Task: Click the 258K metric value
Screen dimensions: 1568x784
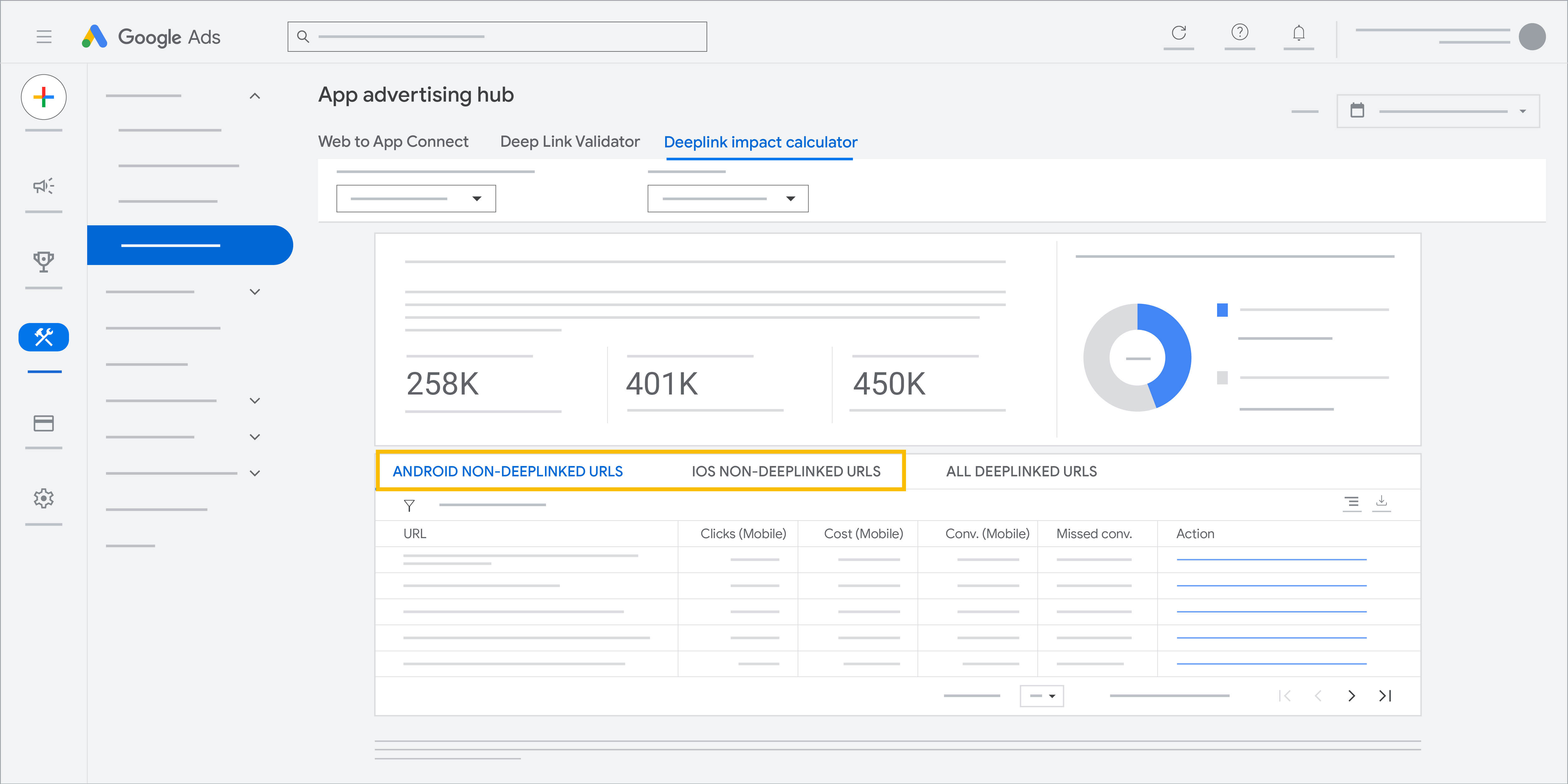Action: click(442, 384)
